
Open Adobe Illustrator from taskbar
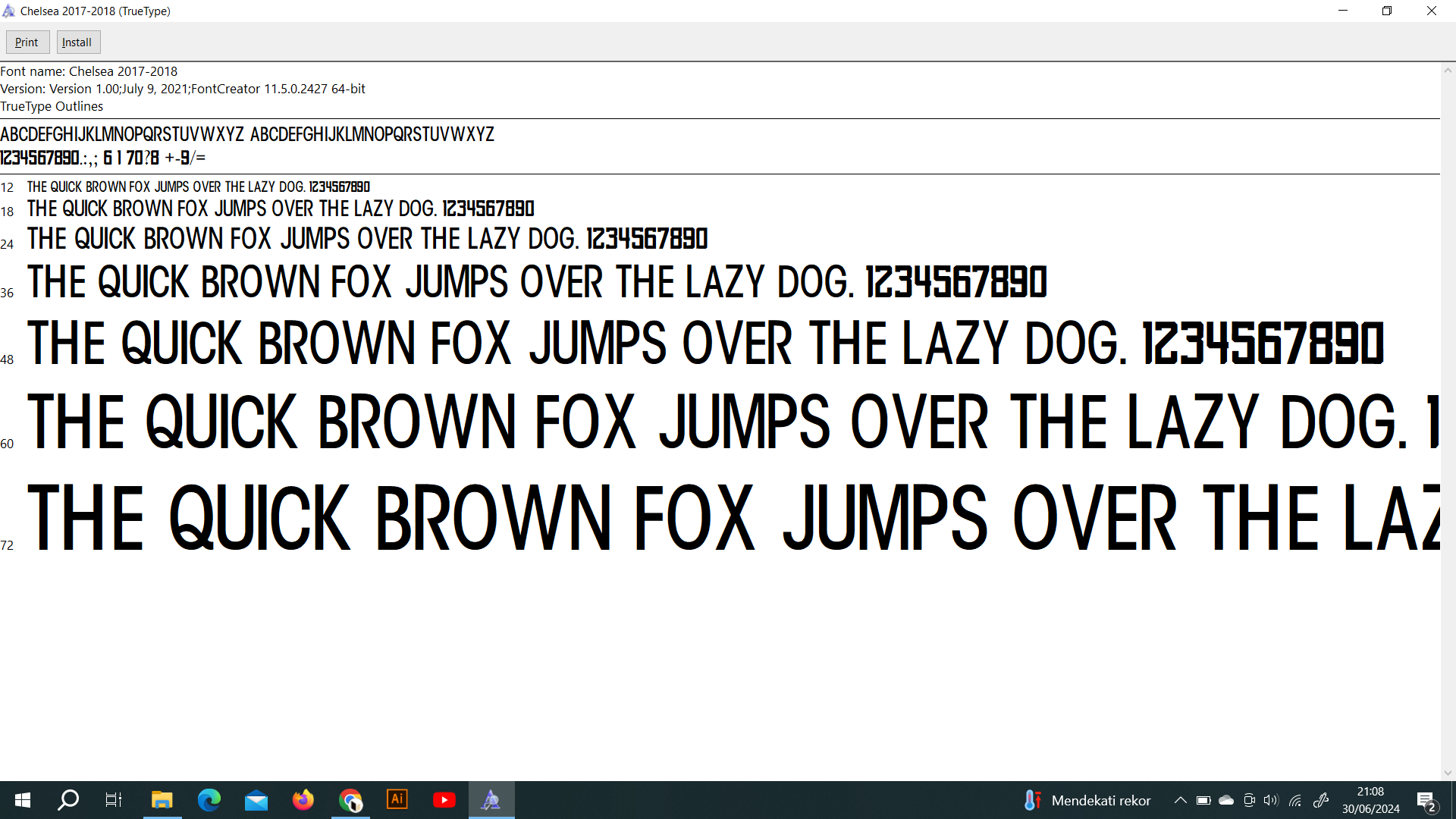[x=397, y=800]
